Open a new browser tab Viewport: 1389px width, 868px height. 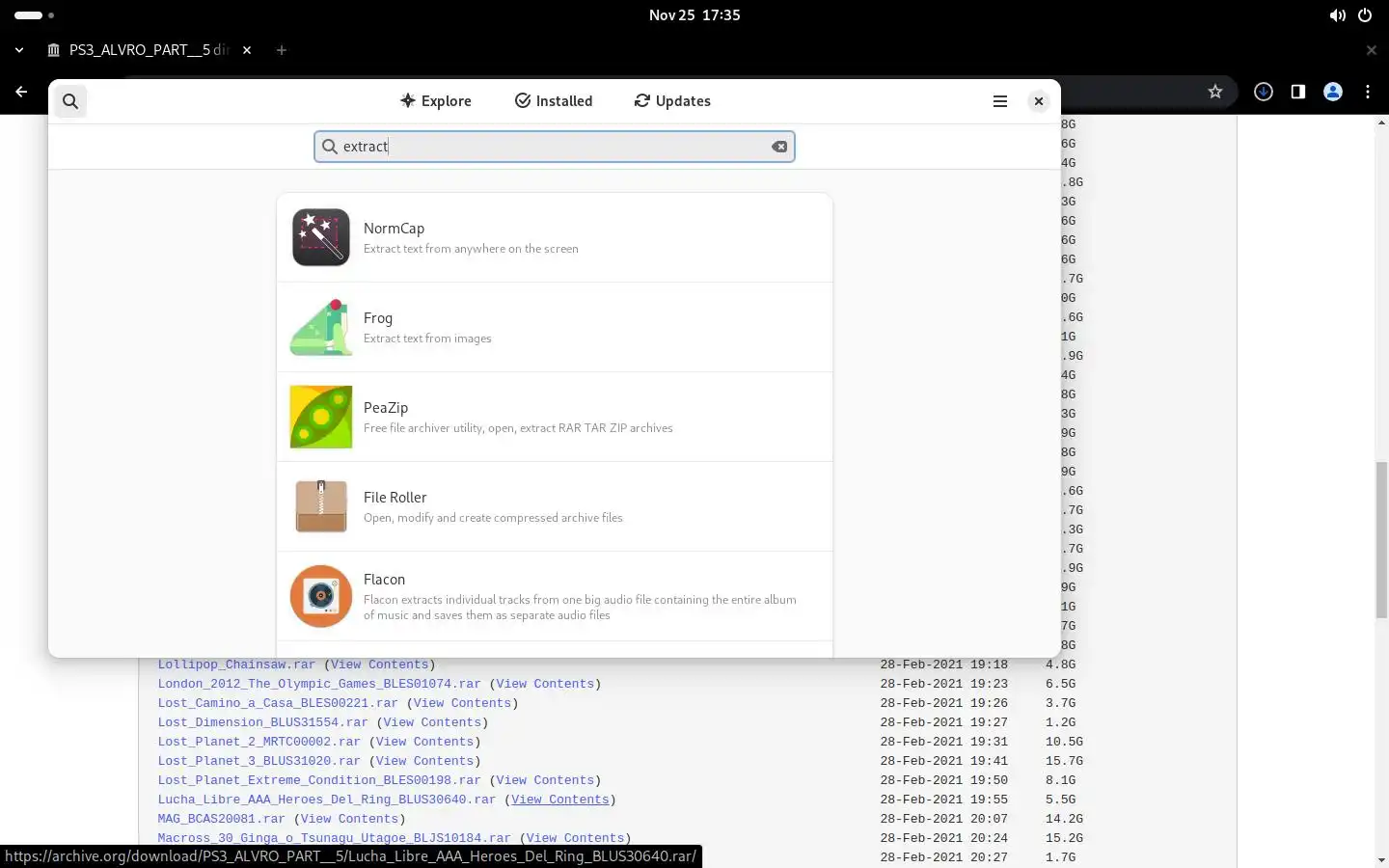coord(282,50)
